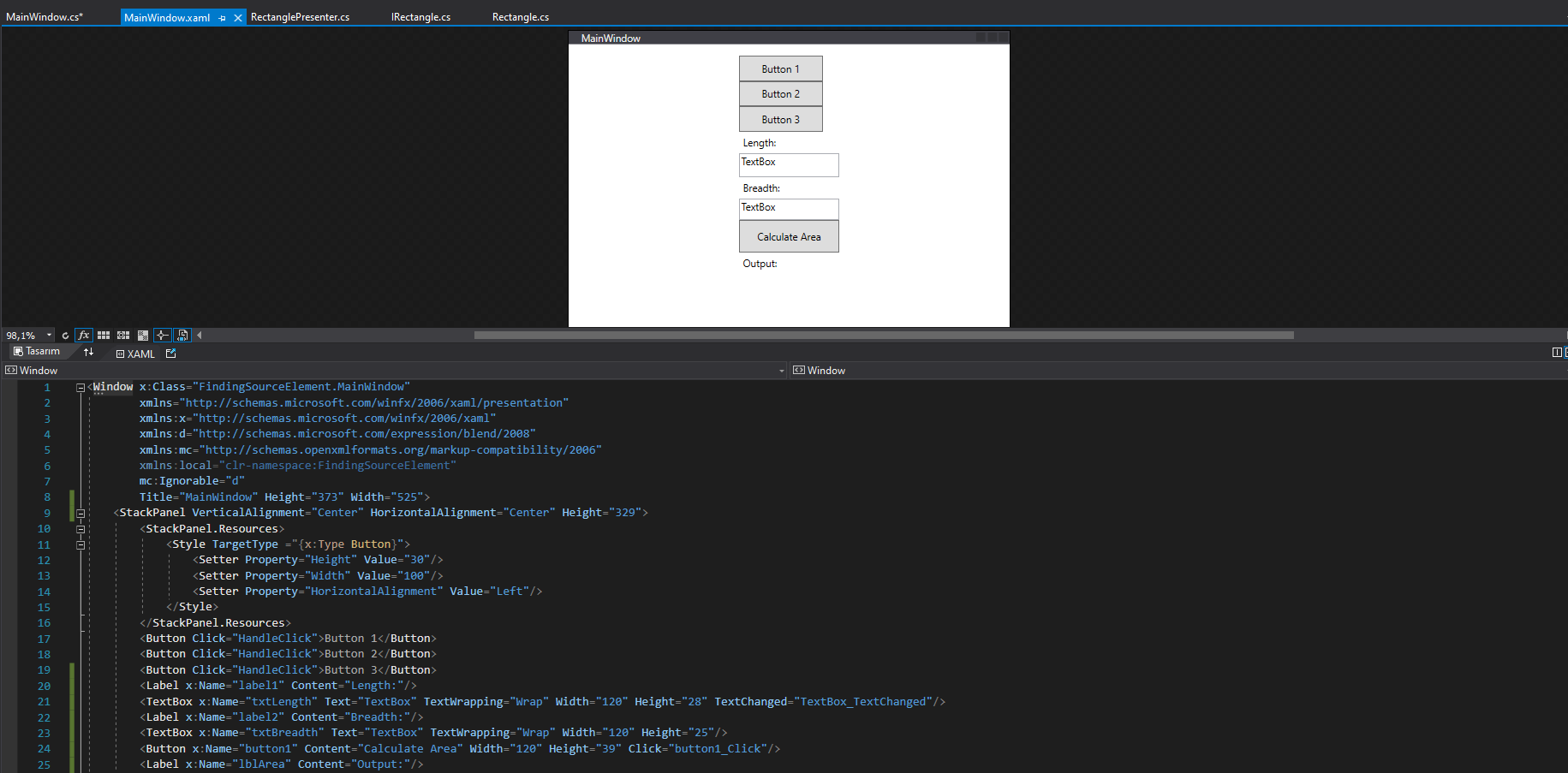Collapse the Window element at line 1

click(80, 388)
